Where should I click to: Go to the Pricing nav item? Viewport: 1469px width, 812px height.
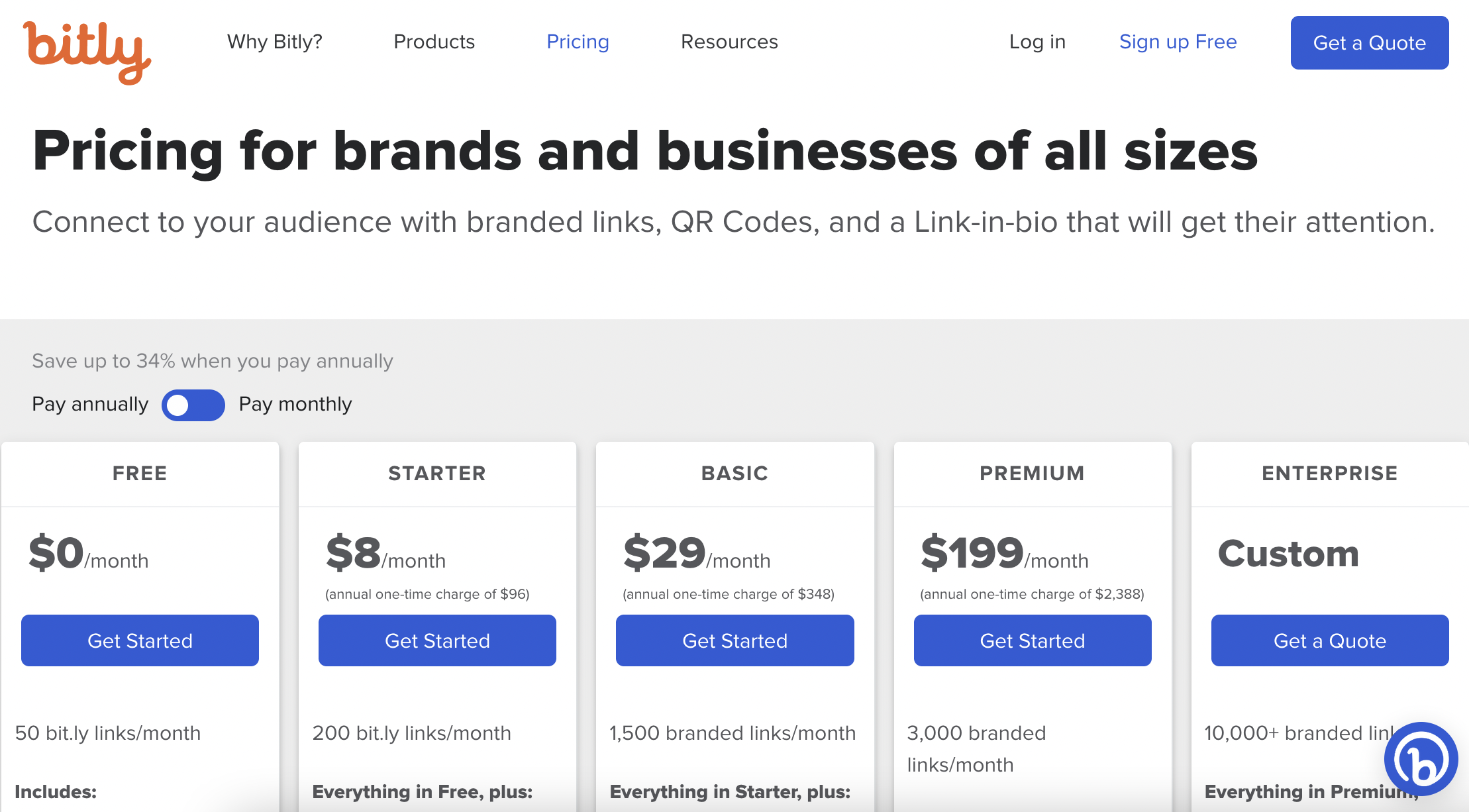click(578, 42)
